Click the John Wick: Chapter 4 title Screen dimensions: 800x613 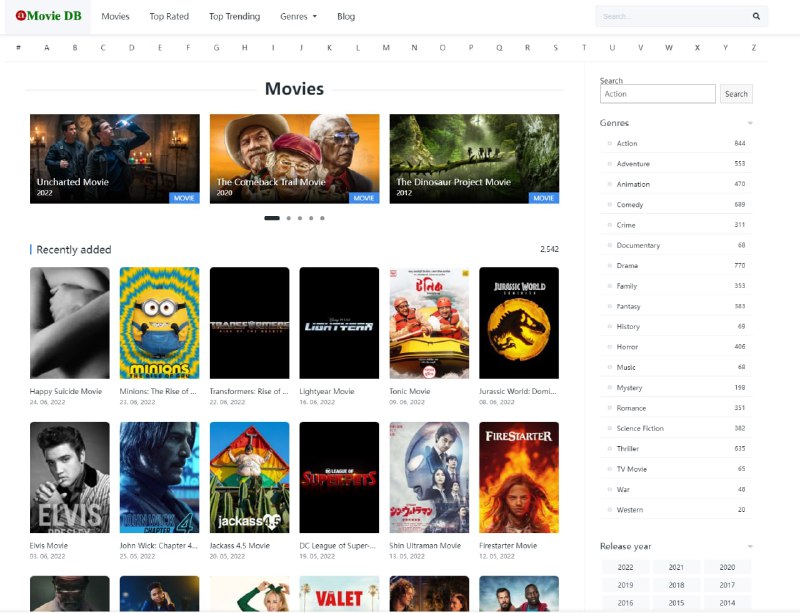[x=159, y=546]
